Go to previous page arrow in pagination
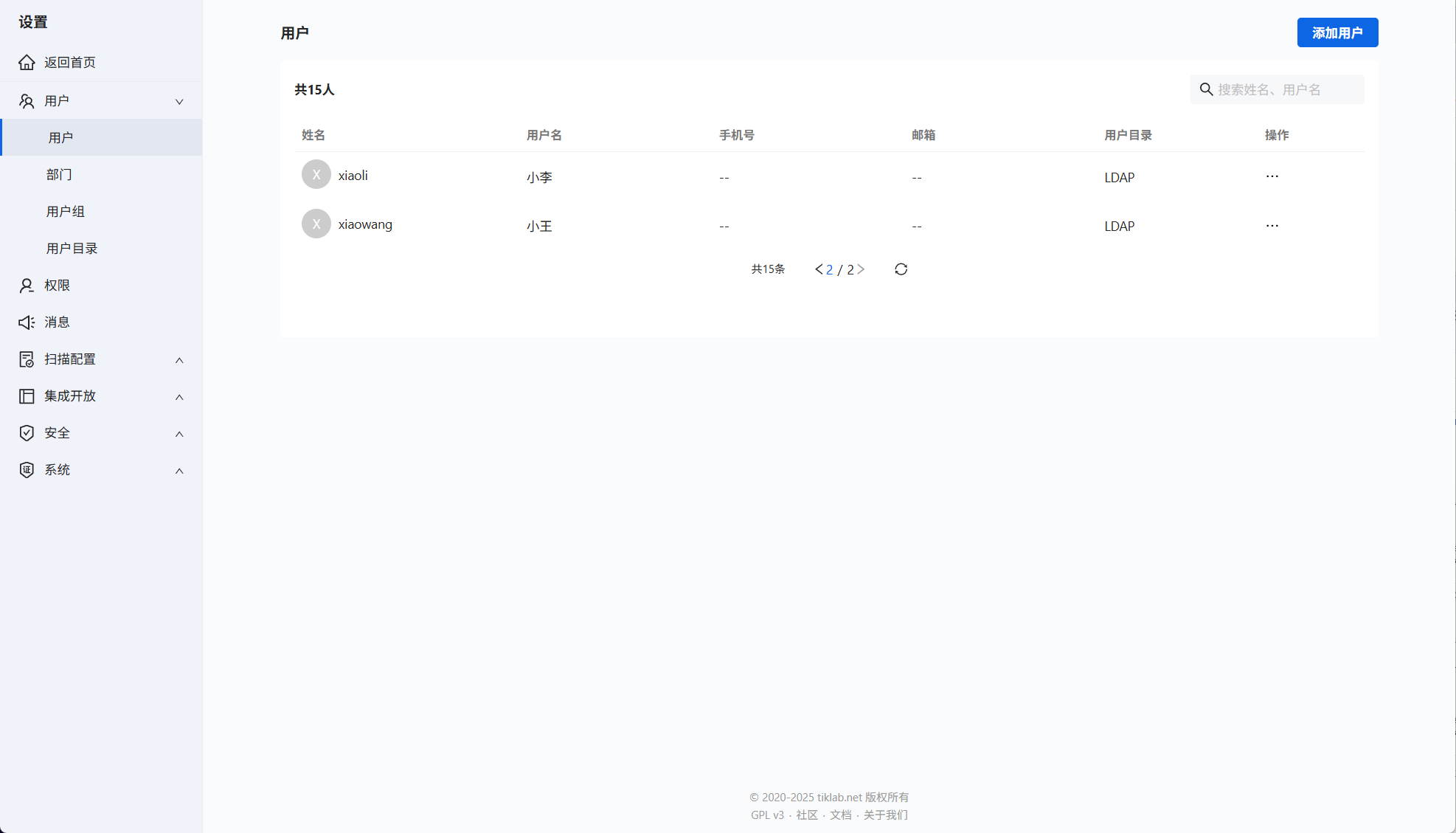Image resolution: width=1456 pixels, height=833 pixels. (819, 269)
